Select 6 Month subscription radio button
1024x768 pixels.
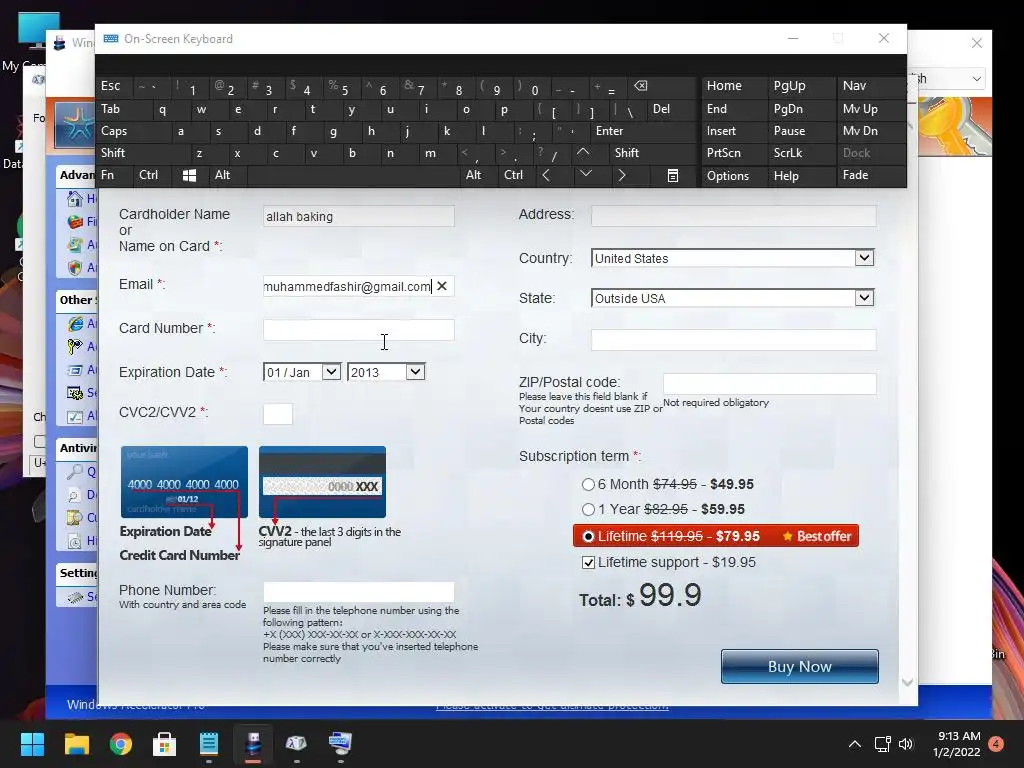pyautogui.click(x=588, y=485)
